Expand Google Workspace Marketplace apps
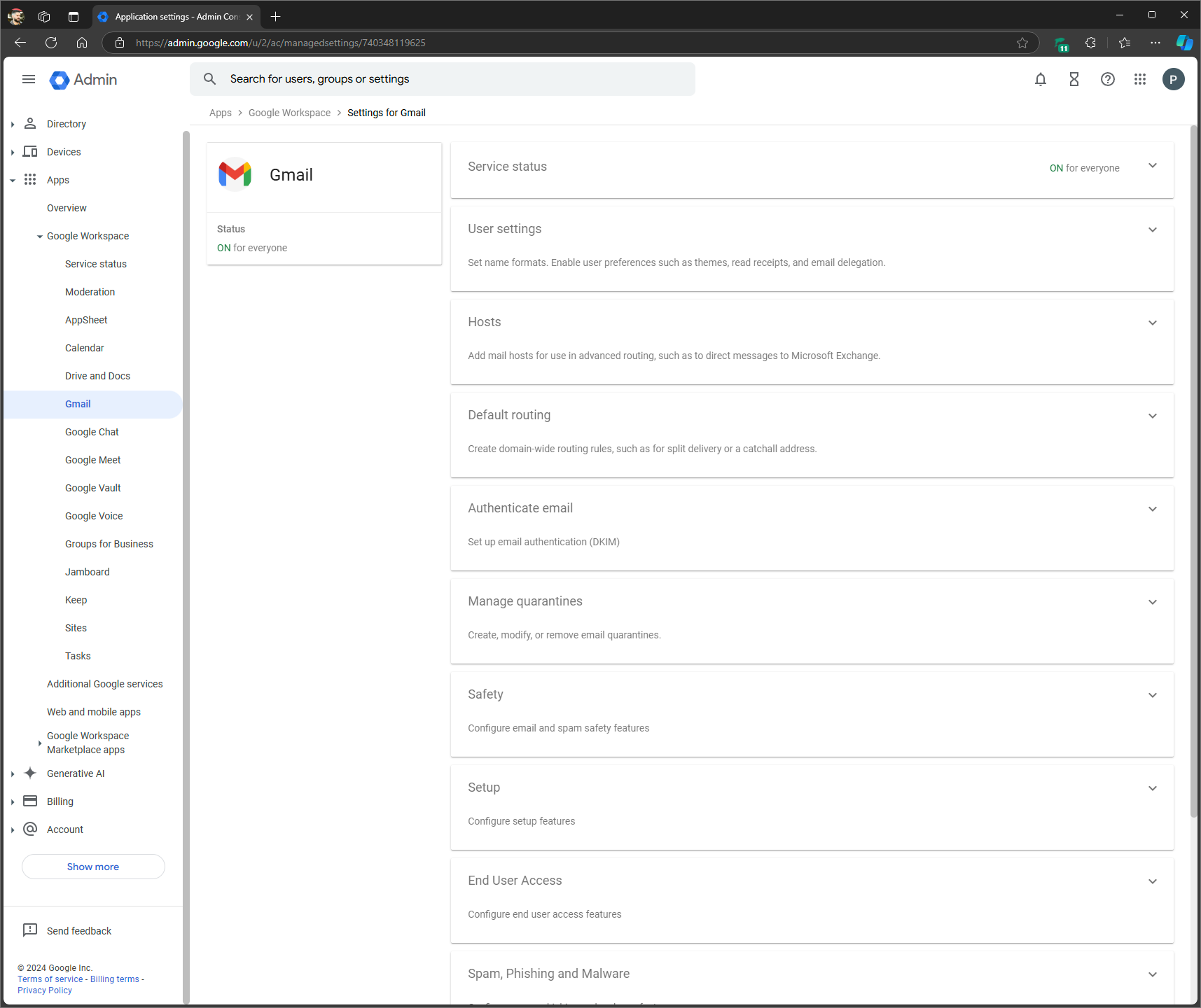Screen dimensions: 1201x1008 pyautogui.click(x=40, y=743)
